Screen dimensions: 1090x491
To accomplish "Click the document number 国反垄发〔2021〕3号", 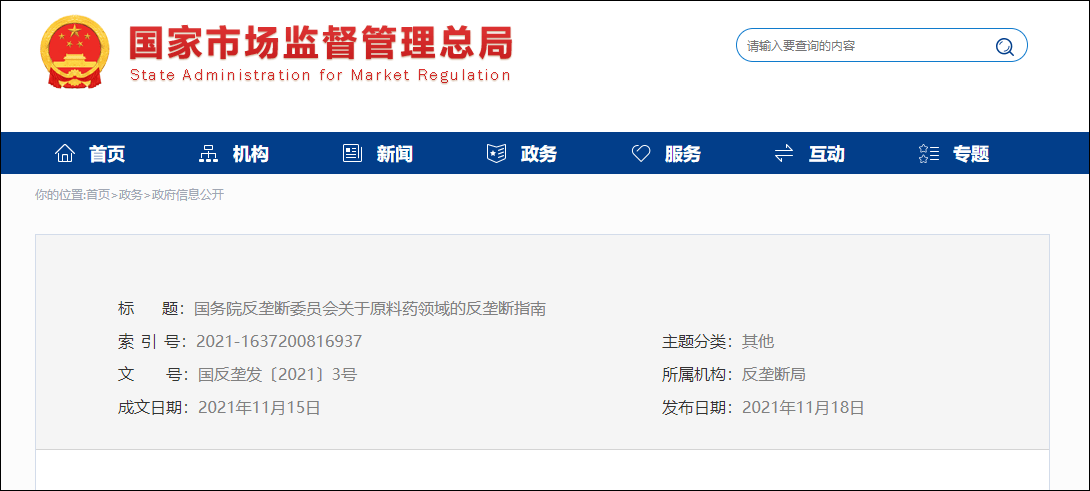I will 277,375.
